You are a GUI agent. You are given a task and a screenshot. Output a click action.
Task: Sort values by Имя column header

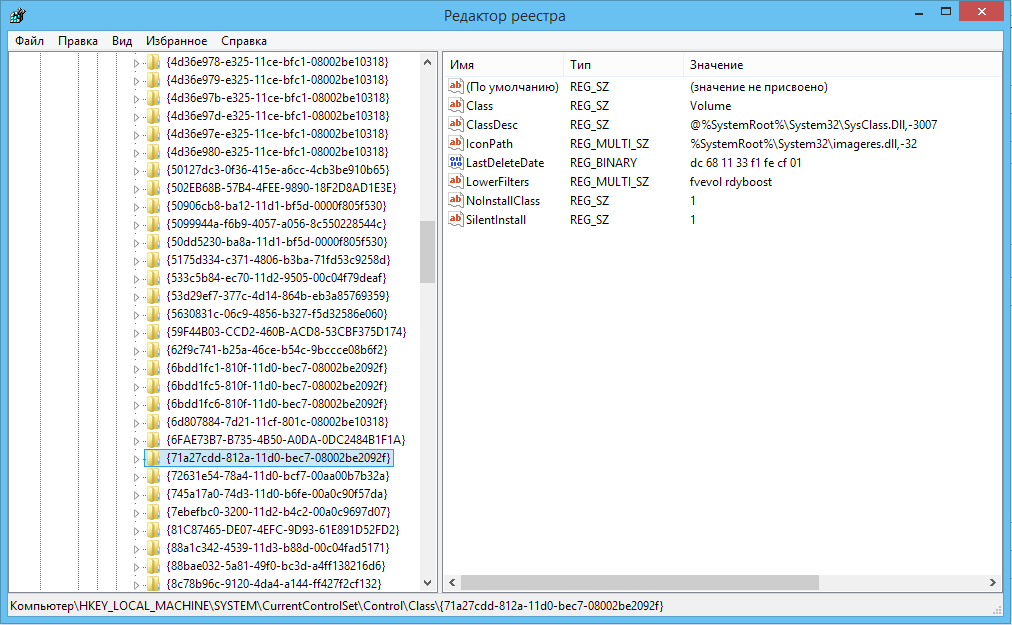point(503,65)
